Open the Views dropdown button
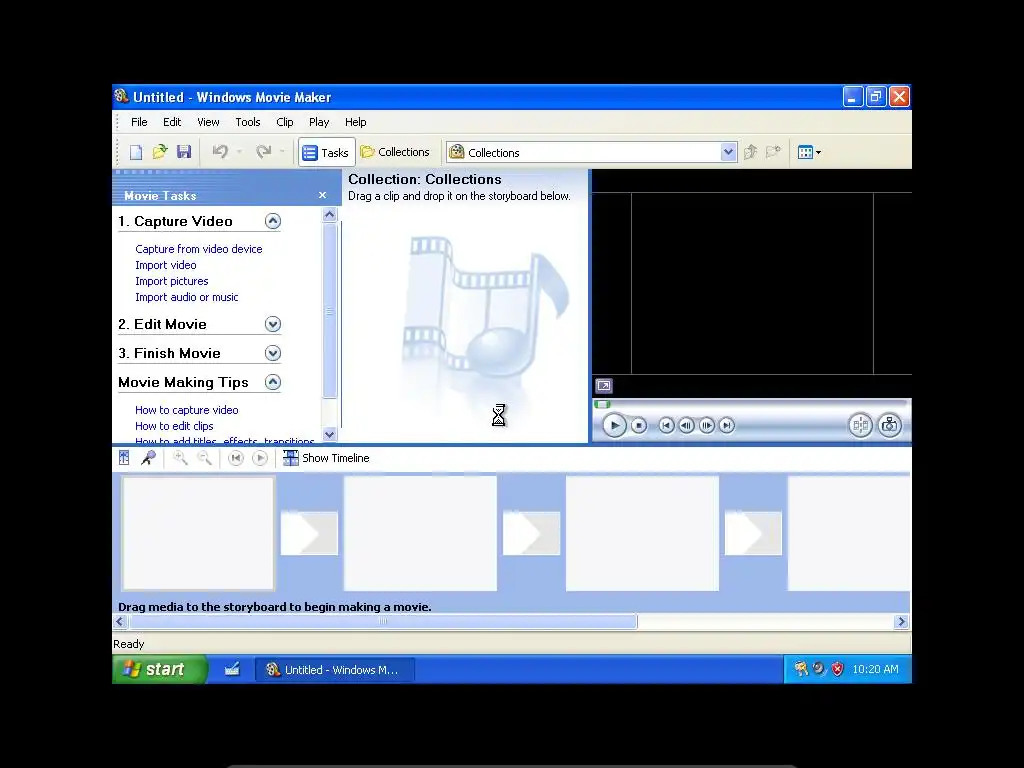The height and width of the screenshot is (768, 1024). [809, 152]
